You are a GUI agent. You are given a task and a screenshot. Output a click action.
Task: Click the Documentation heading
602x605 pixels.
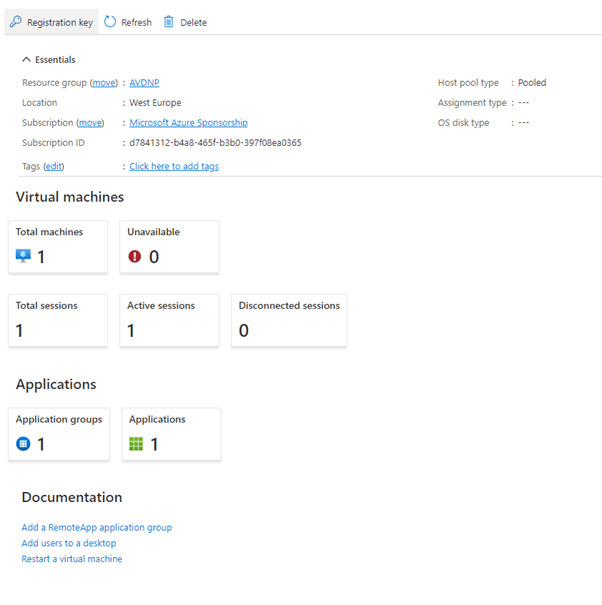(72, 497)
